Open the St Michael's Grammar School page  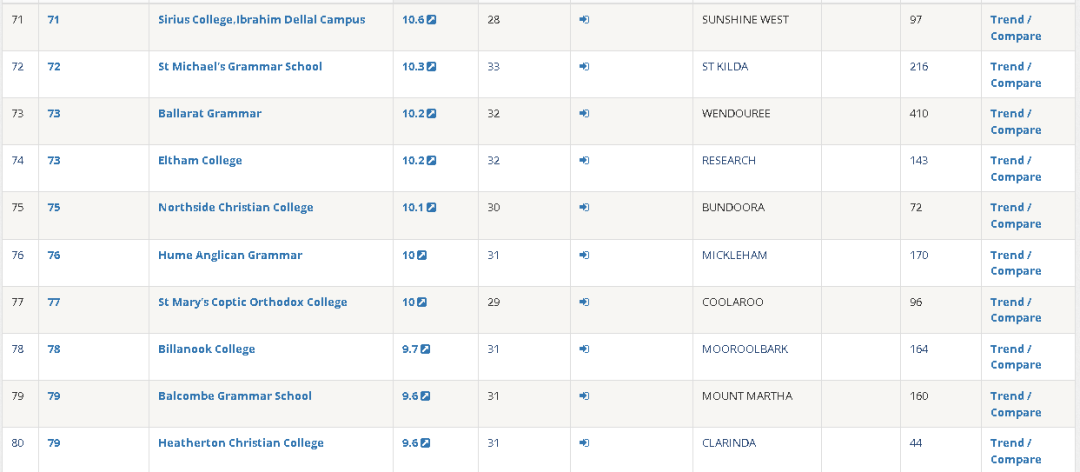(240, 67)
